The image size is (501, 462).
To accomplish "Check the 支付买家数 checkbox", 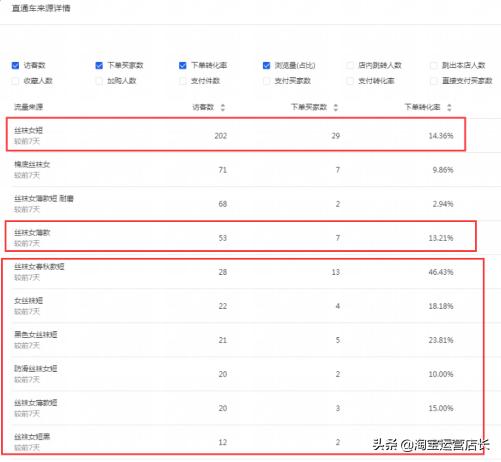I will (266, 81).
